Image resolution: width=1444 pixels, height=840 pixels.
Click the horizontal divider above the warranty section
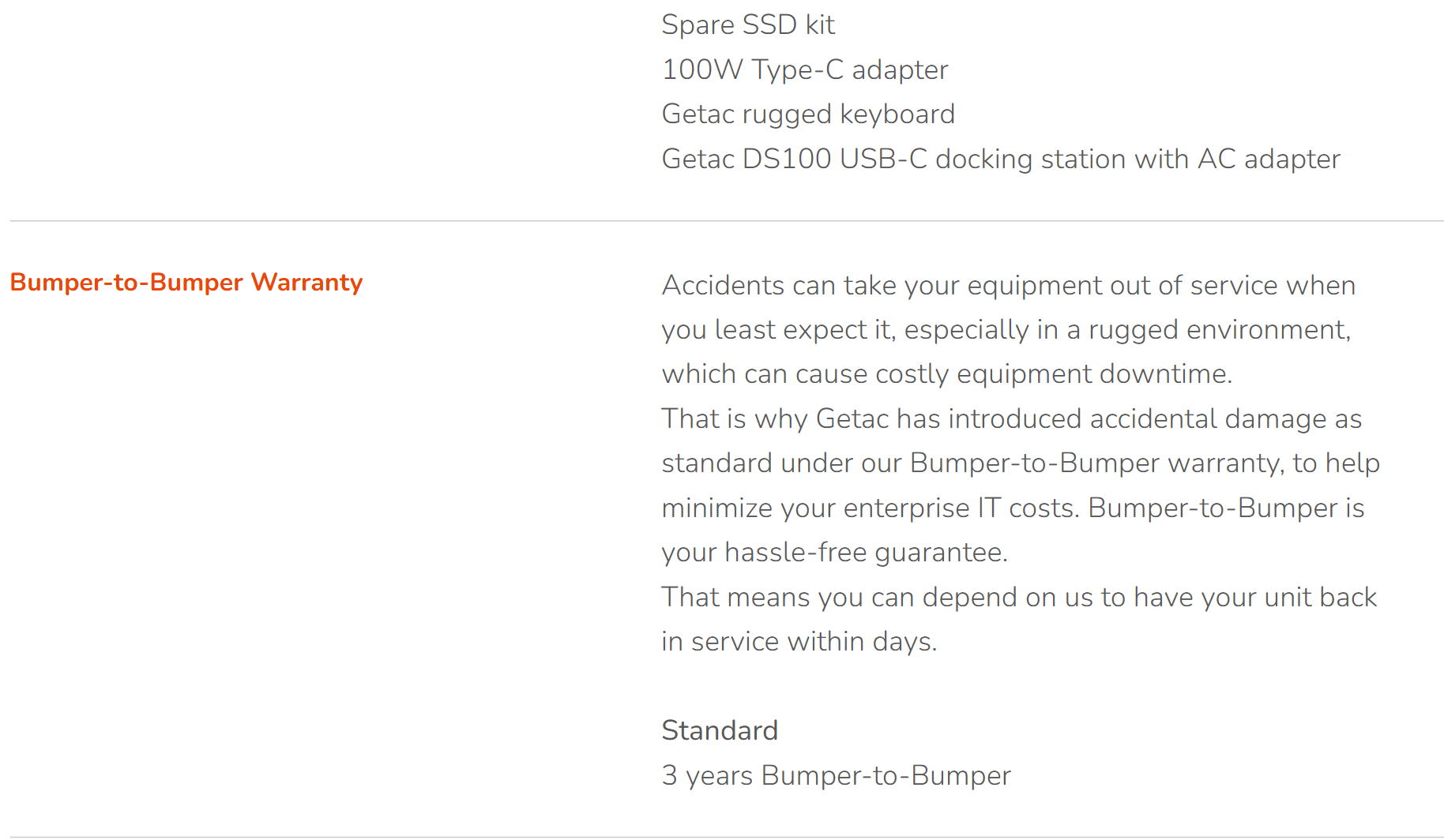(x=727, y=221)
